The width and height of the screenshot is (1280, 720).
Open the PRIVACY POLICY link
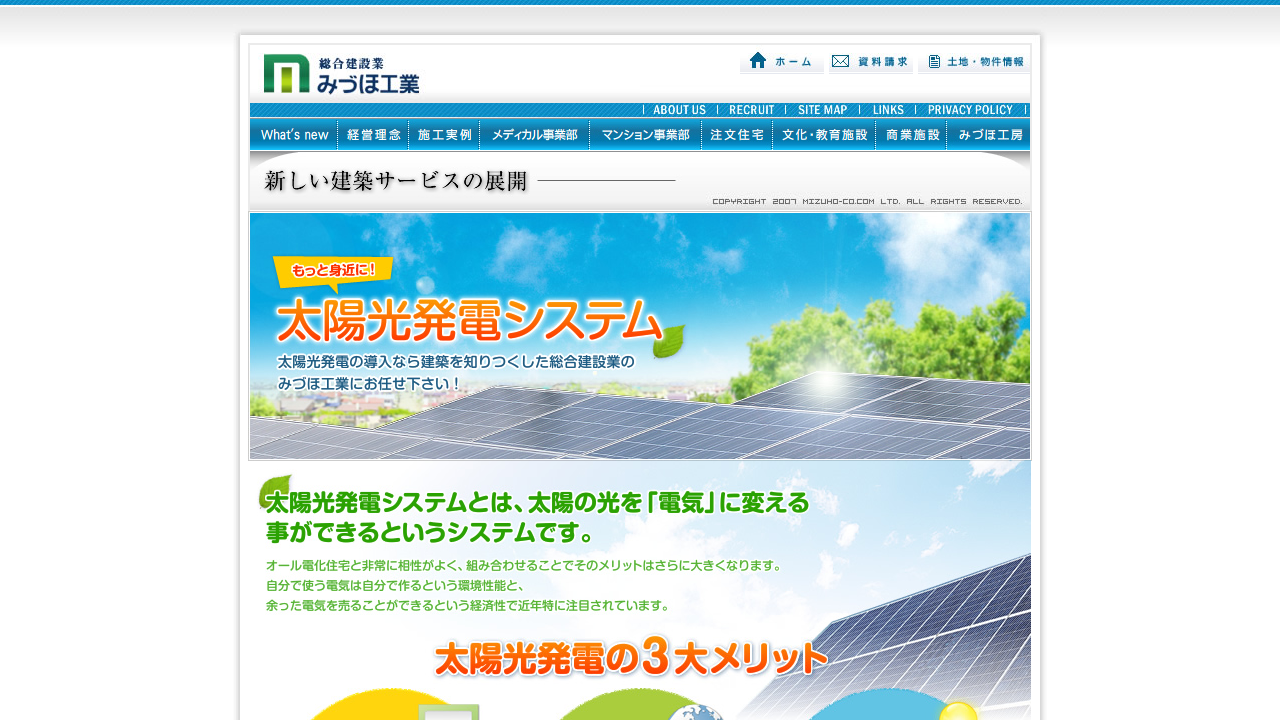pyautogui.click(x=969, y=110)
